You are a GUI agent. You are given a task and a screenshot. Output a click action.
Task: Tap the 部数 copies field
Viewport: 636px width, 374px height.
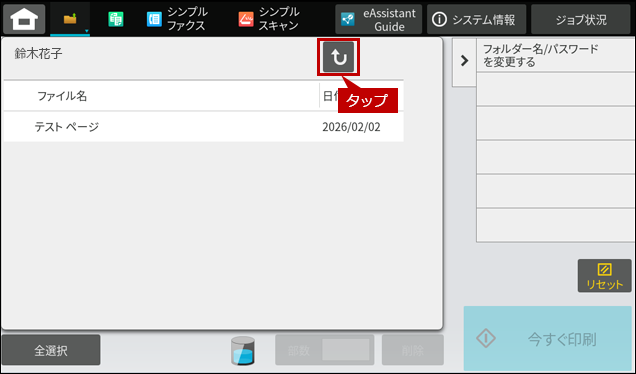coord(324,350)
